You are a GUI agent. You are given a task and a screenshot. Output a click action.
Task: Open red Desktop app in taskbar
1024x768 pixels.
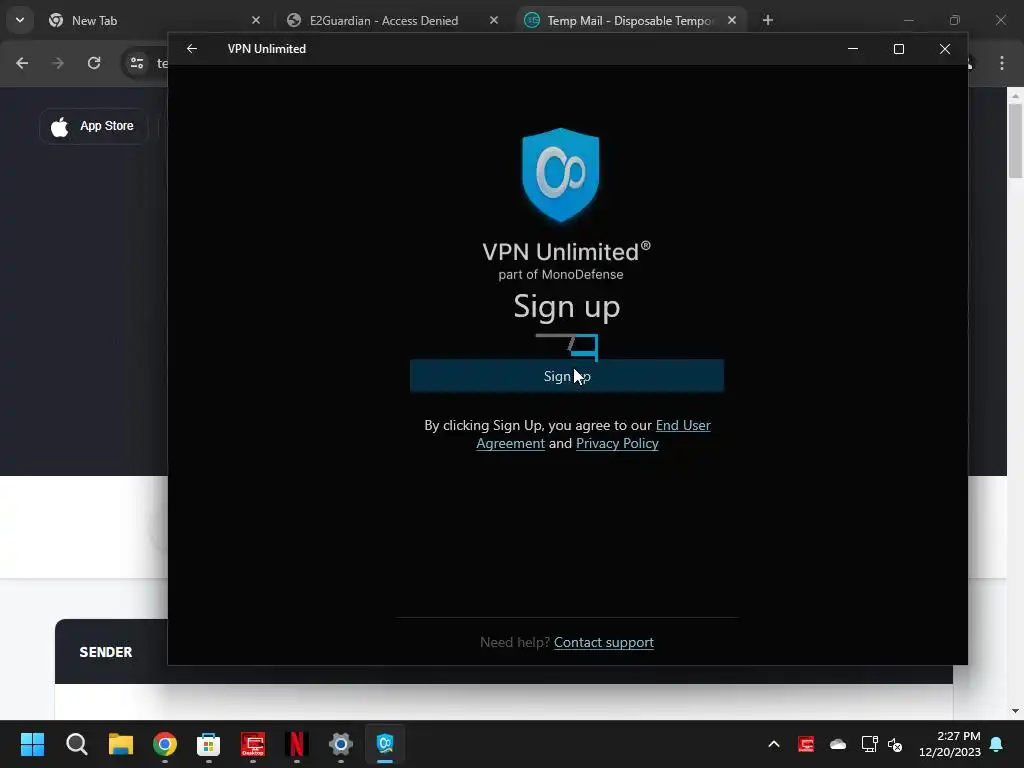pos(253,744)
